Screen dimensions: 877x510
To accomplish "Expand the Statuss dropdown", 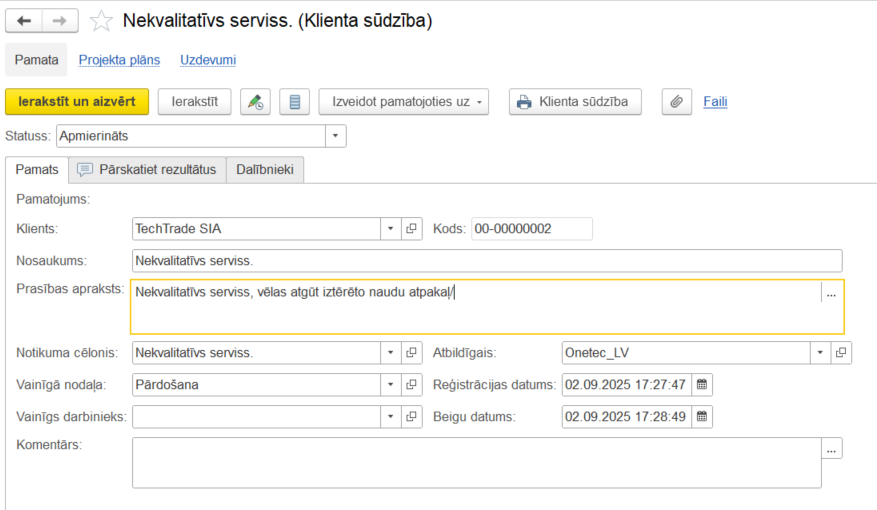I will click(335, 136).
